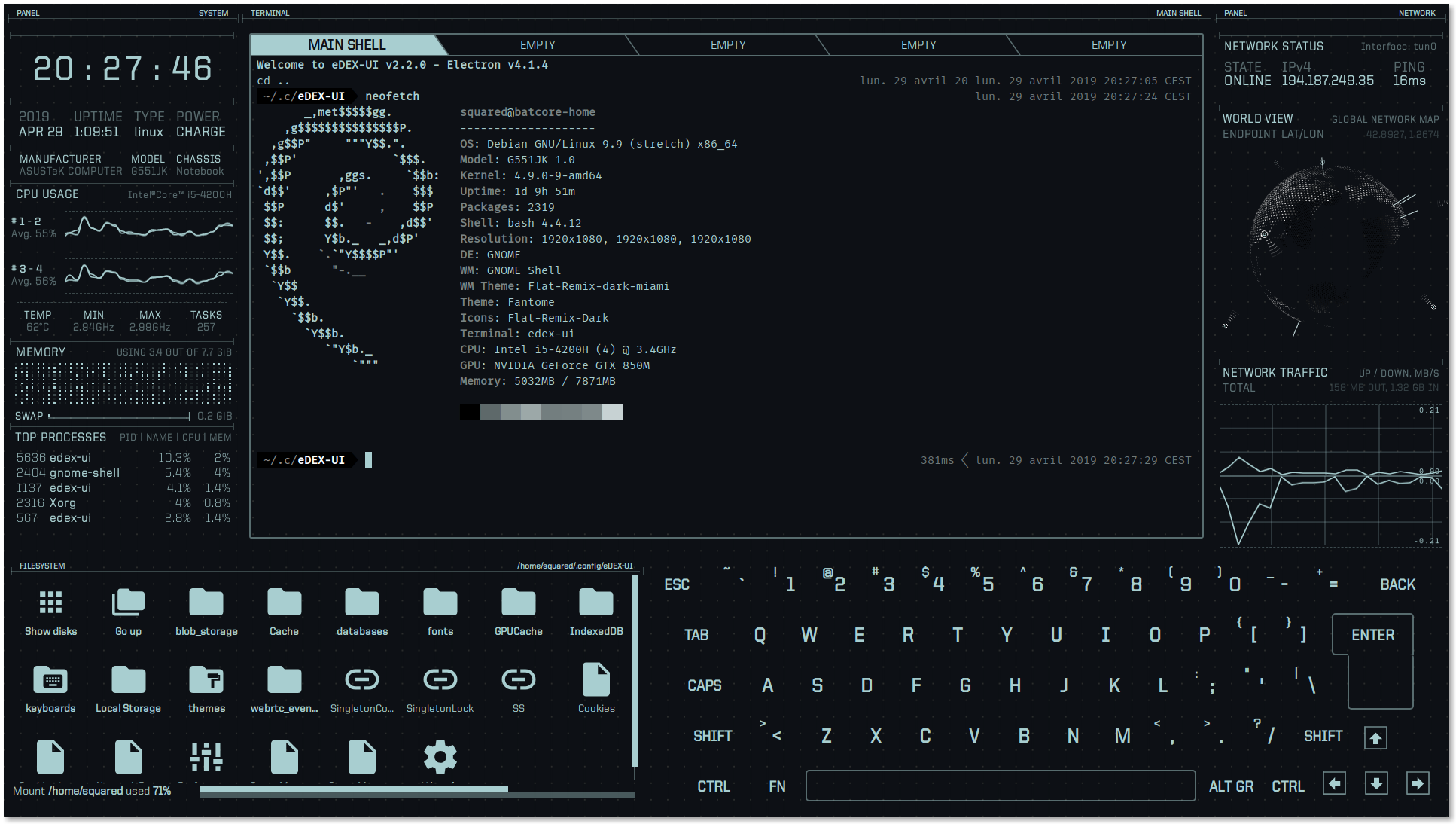The image size is (1456, 824).
Task: Select the first EMPTY terminal tab
Action: click(x=535, y=44)
